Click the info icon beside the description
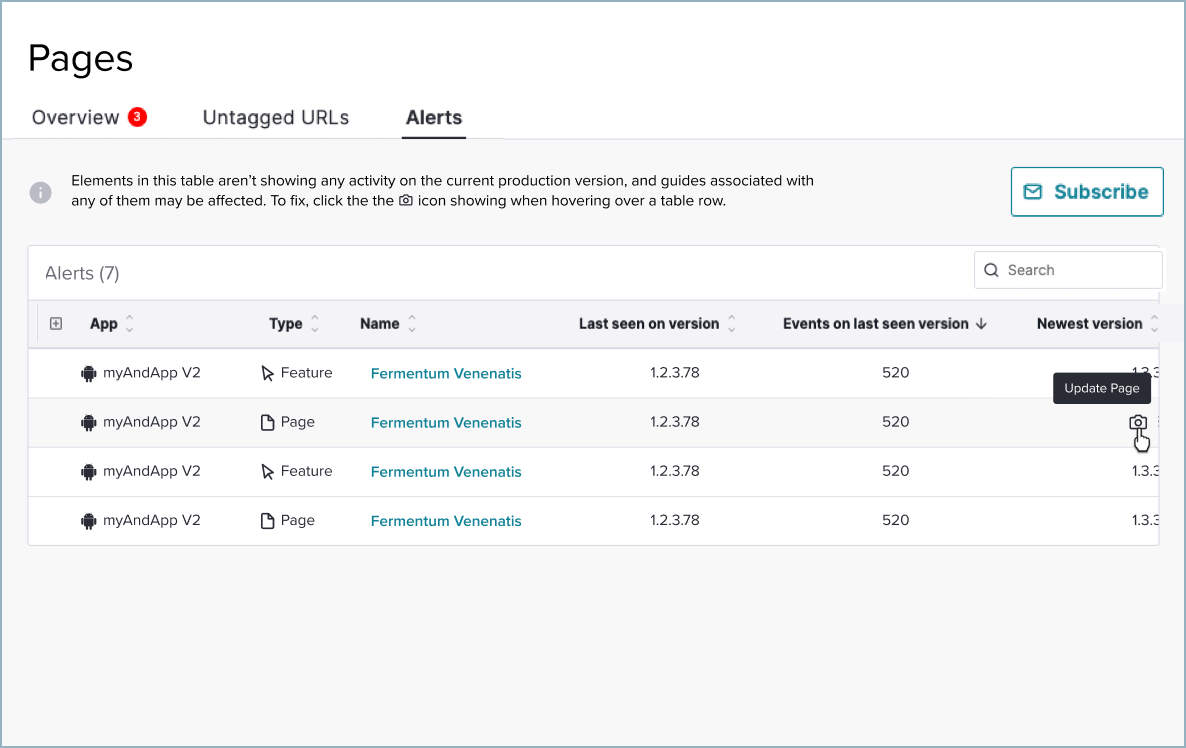1186x748 pixels. pyautogui.click(x=41, y=192)
